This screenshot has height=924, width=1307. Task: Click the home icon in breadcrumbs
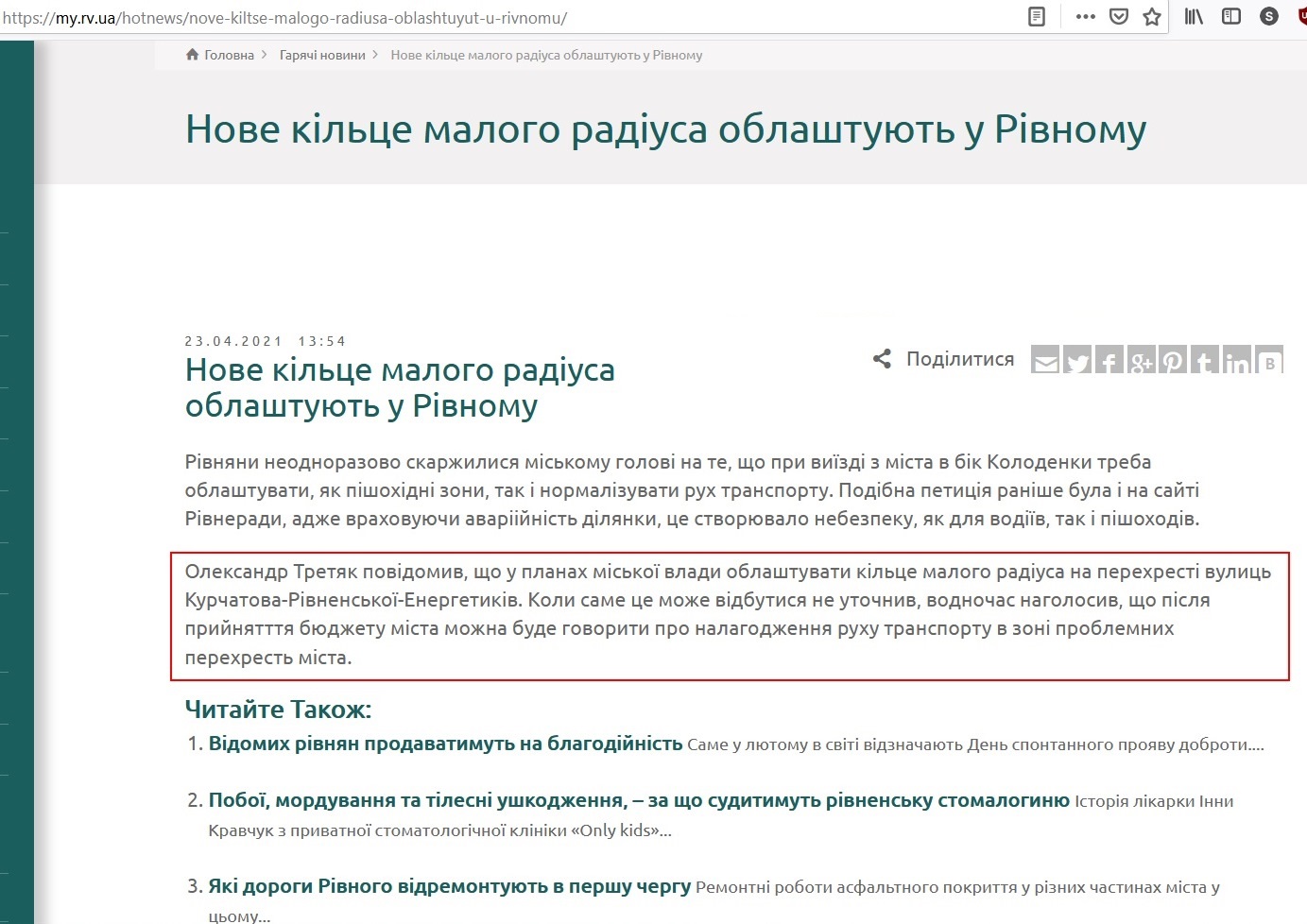point(193,55)
